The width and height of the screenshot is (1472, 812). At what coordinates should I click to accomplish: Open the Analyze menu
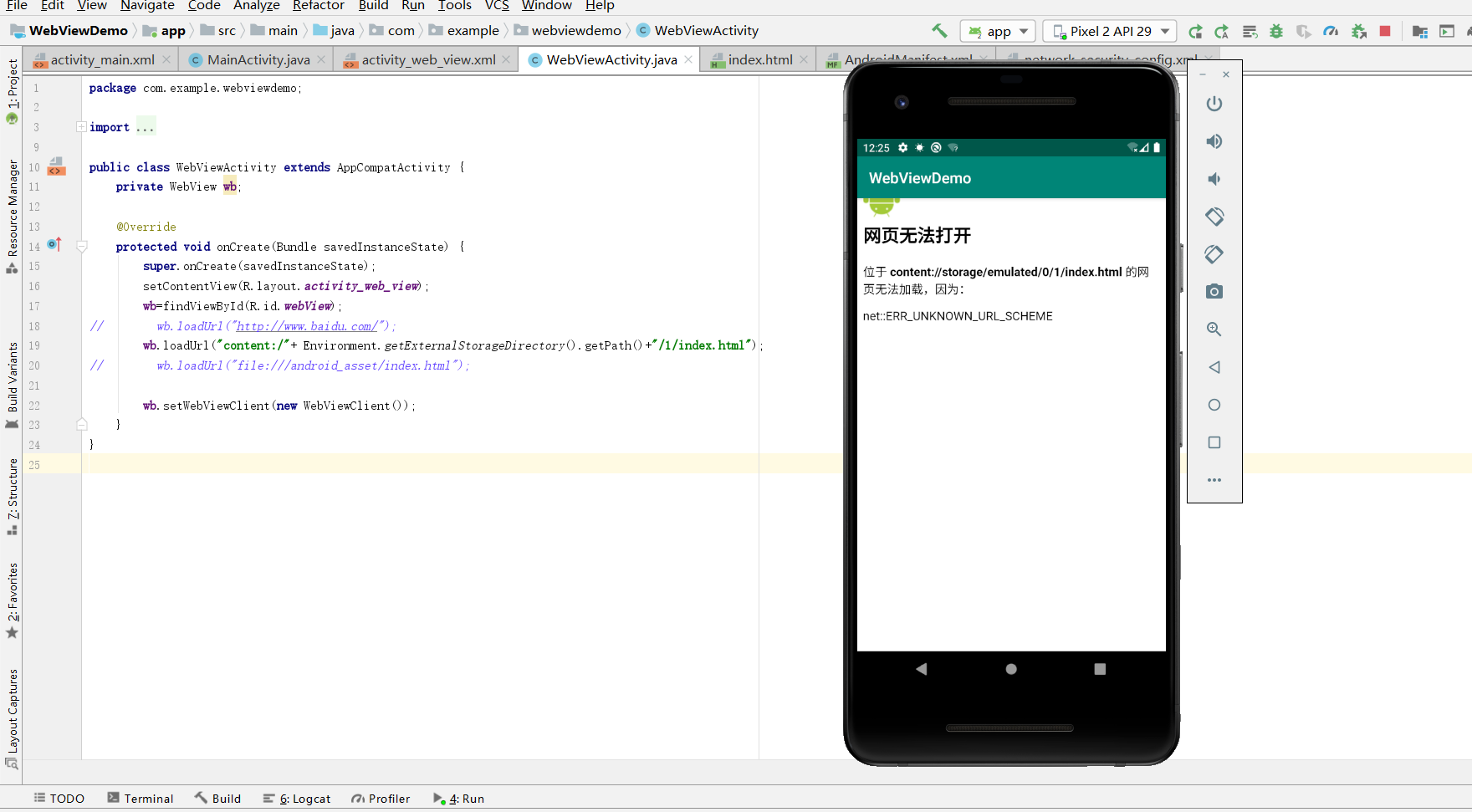[x=256, y=6]
